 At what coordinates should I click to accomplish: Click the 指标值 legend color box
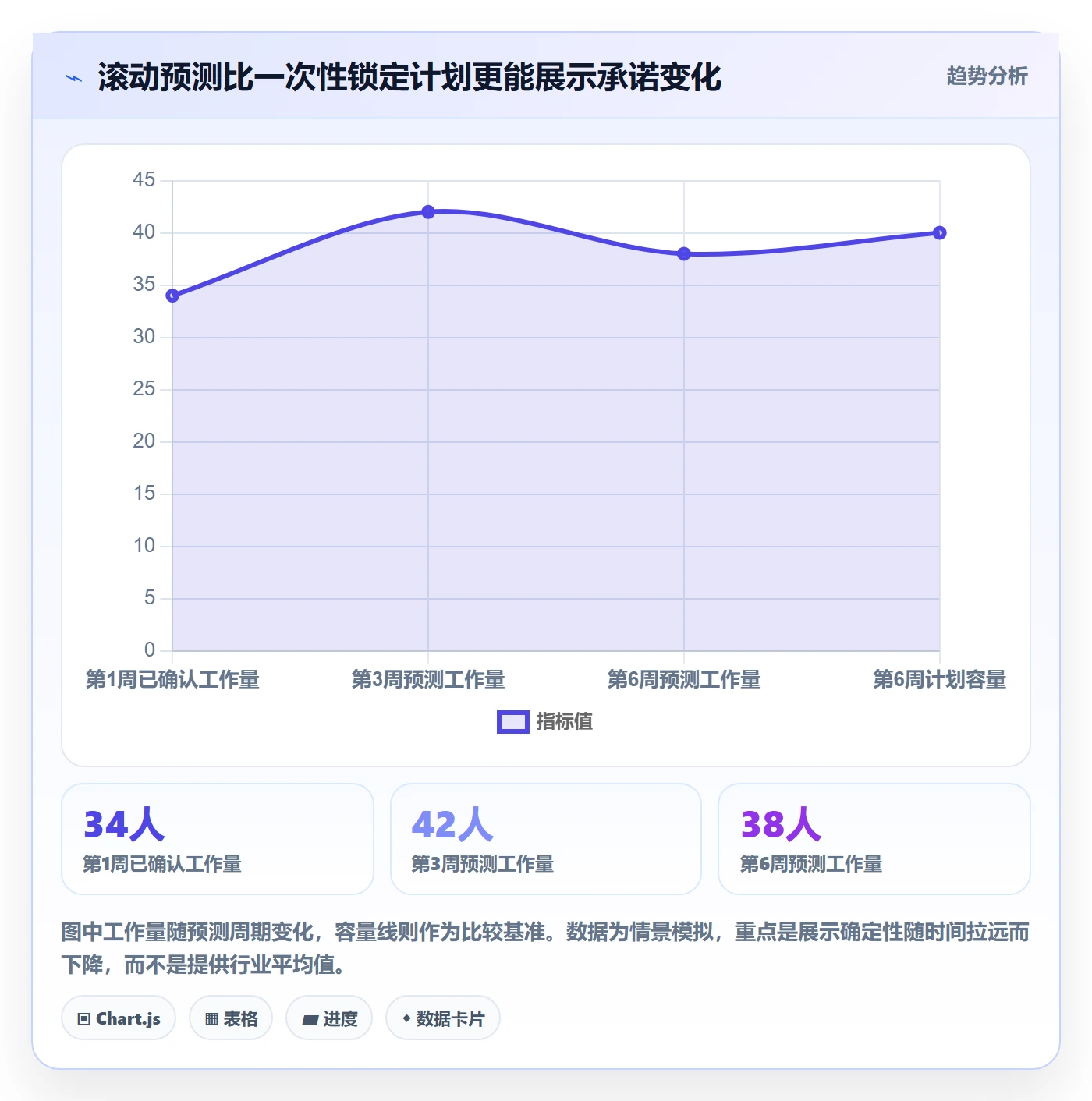pyautogui.click(x=513, y=722)
